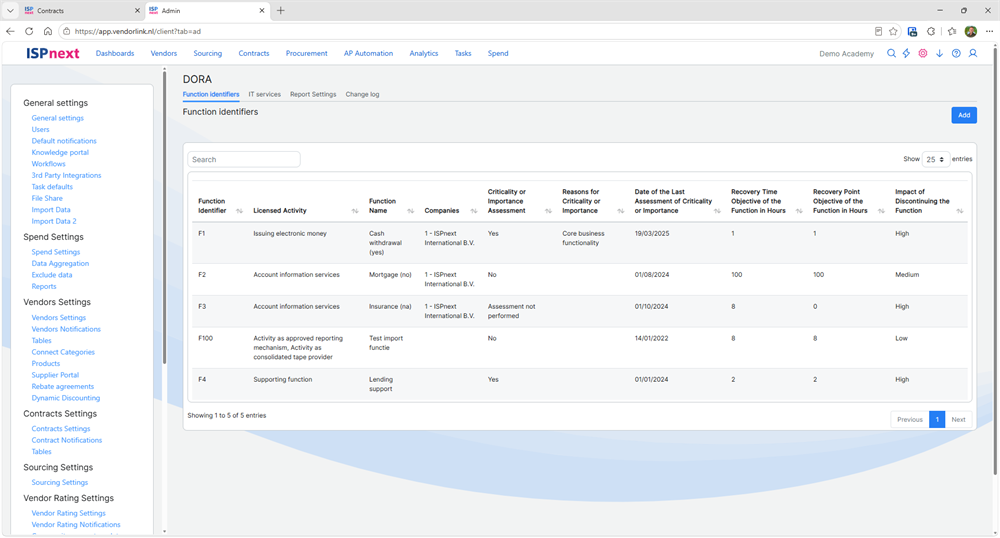Viewport: 1000px width, 538px height.
Task: Click the F100 function identifier cell
Action: click(x=205, y=338)
